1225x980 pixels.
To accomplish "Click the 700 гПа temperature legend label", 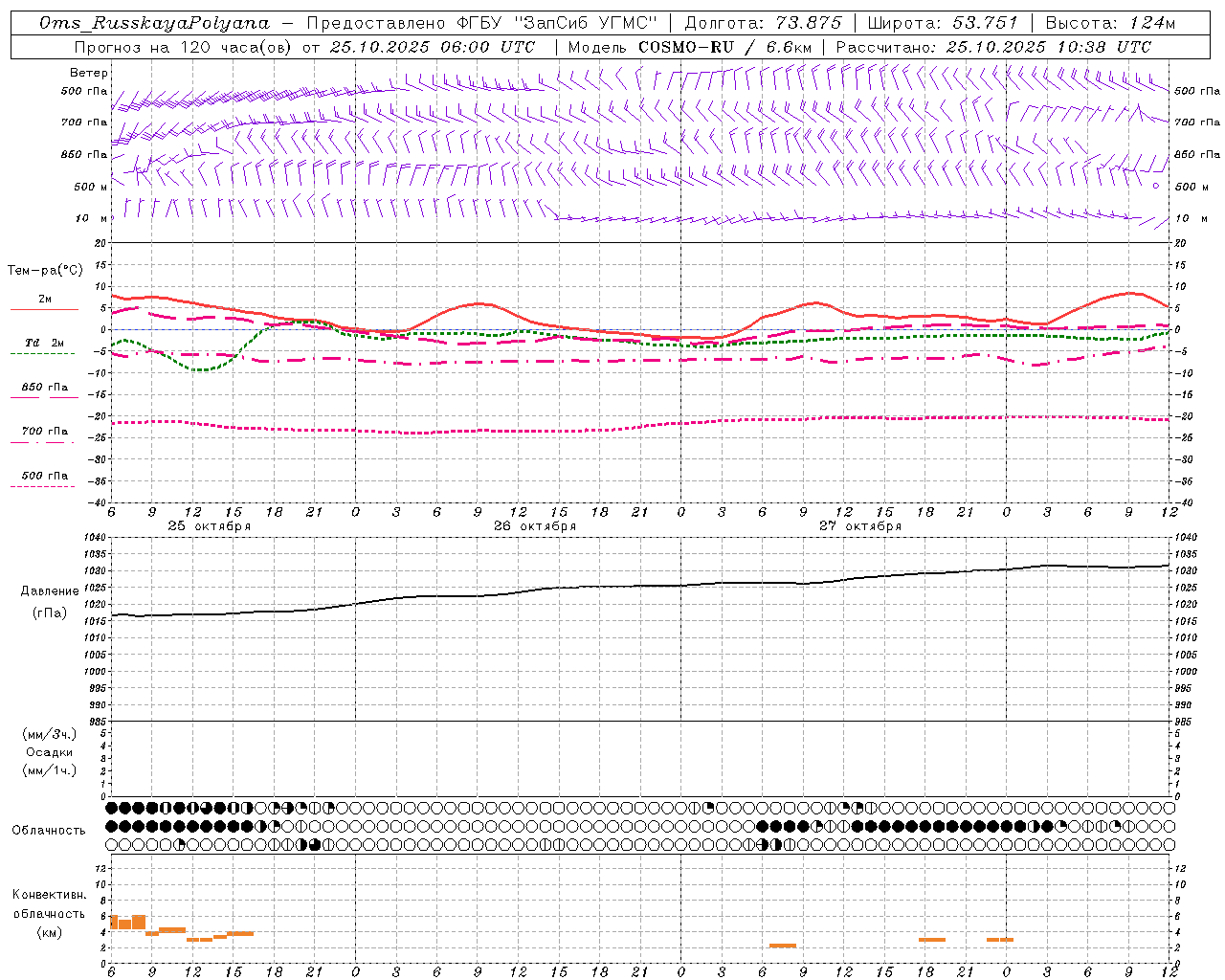I will pyautogui.click(x=45, y=431).
